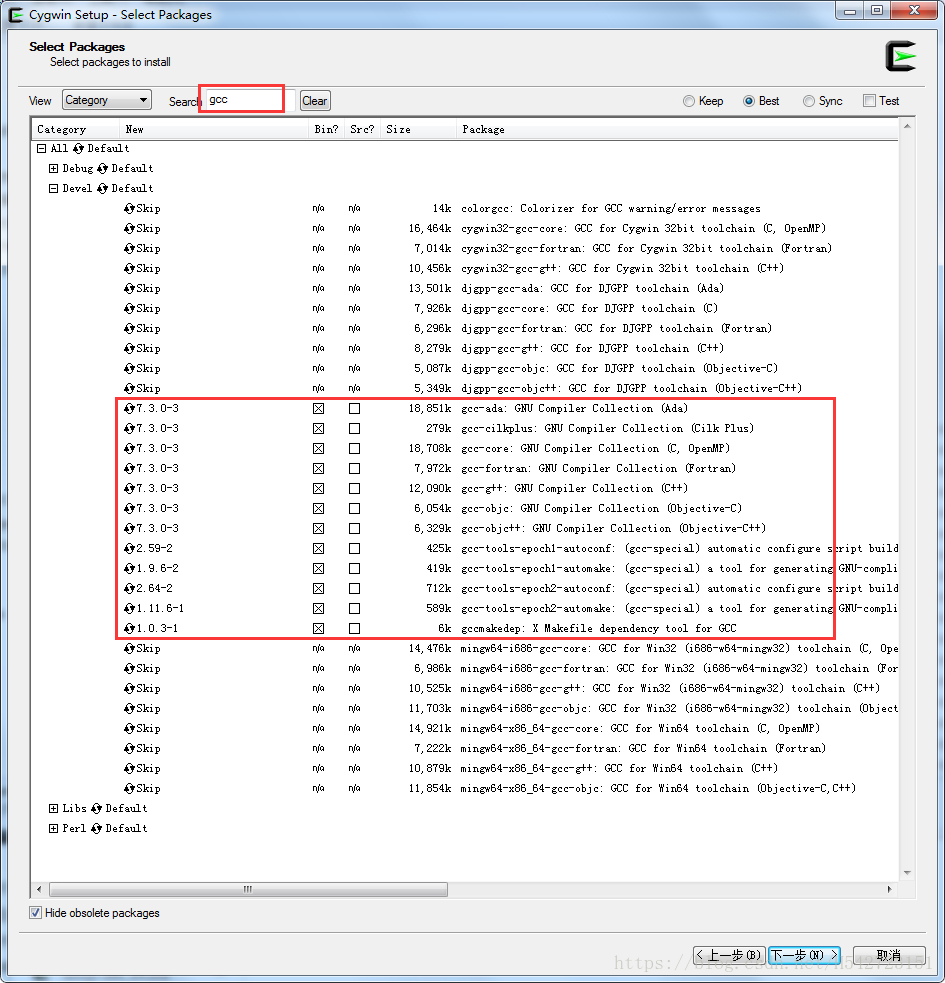The height and width of the screenshot is (983, 945).
Task: Toggle Hide obsolete packages checkbox
Action: tap(36, 913)
